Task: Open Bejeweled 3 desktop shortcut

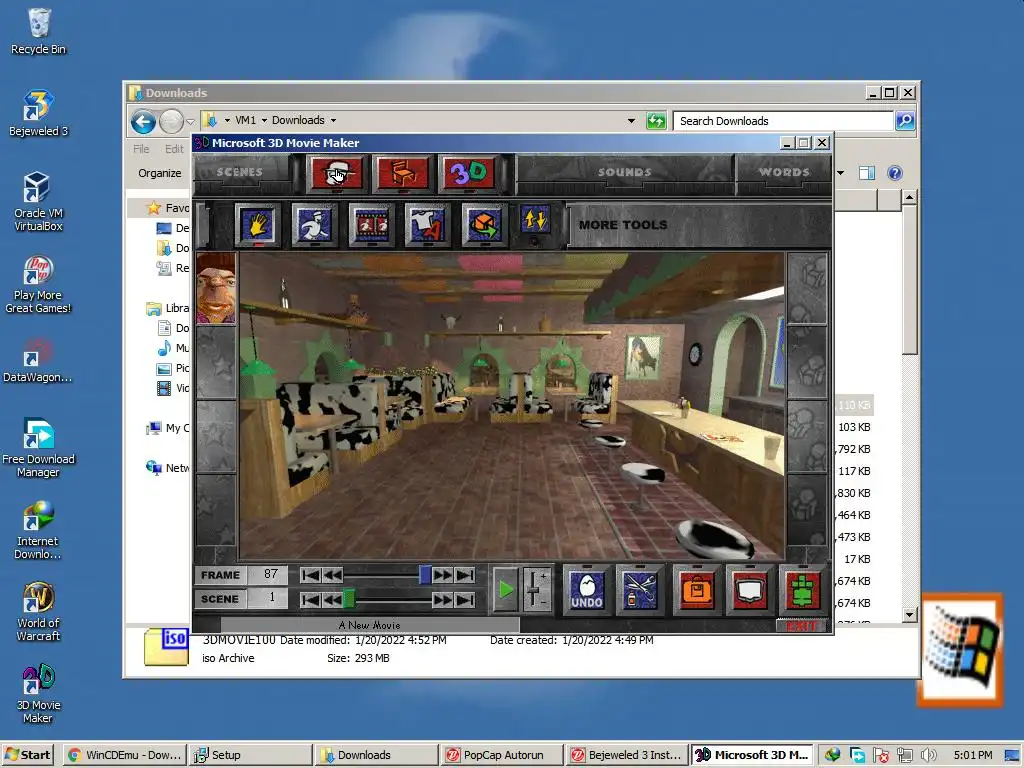Action: 39,112
